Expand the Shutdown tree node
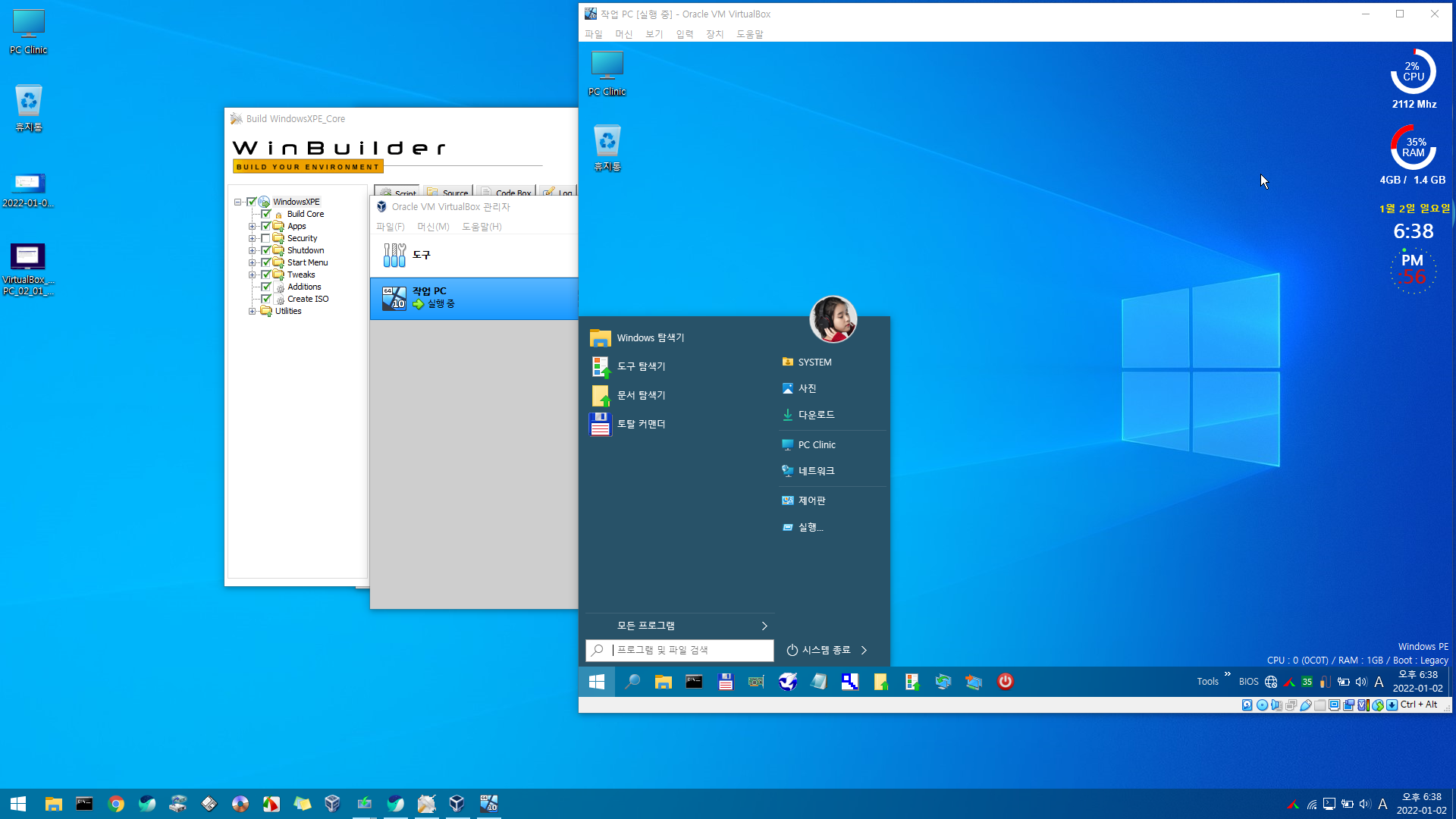1456x819 pixels. tap(252, 250)
